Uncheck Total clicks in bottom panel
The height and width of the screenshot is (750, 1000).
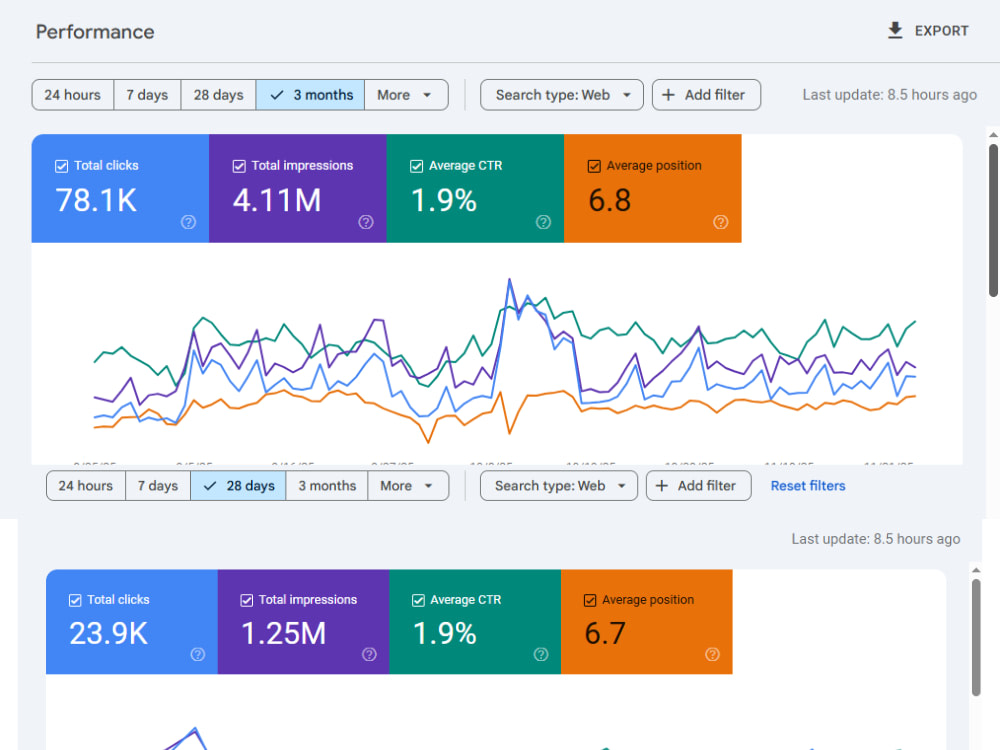pos(75,600)
